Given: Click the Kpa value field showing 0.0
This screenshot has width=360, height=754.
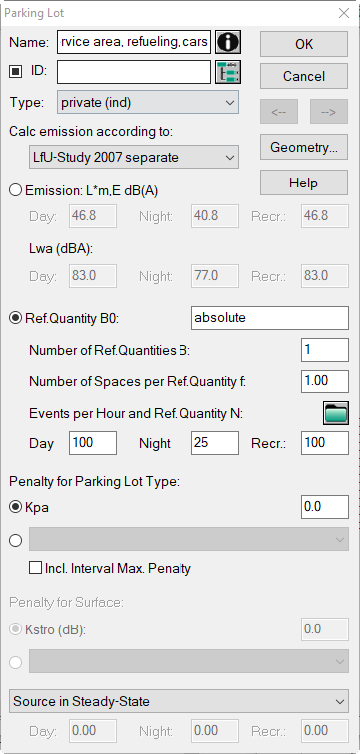Looking at the screenshot, I should tap(325, 507).
